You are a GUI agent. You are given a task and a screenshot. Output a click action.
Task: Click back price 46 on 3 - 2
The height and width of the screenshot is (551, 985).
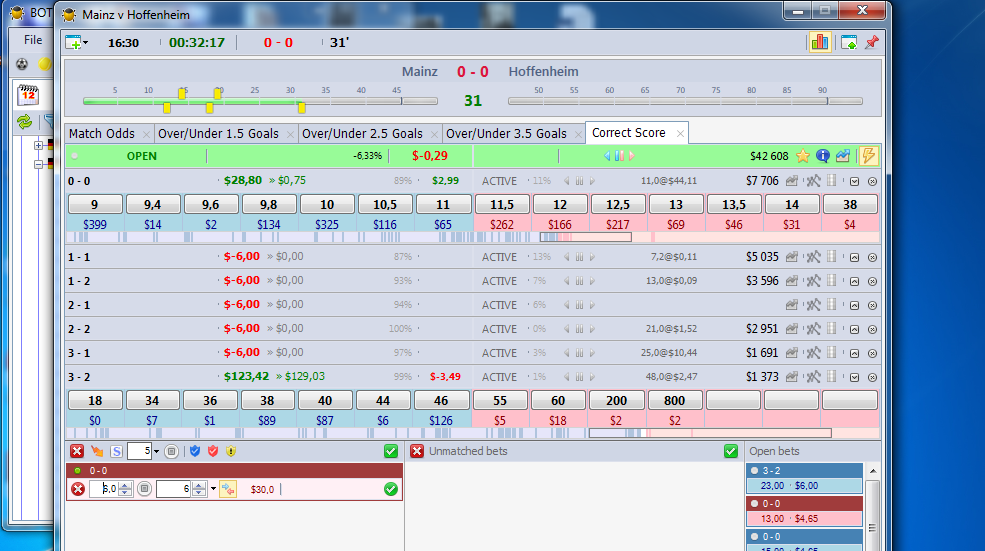(441, 401)
